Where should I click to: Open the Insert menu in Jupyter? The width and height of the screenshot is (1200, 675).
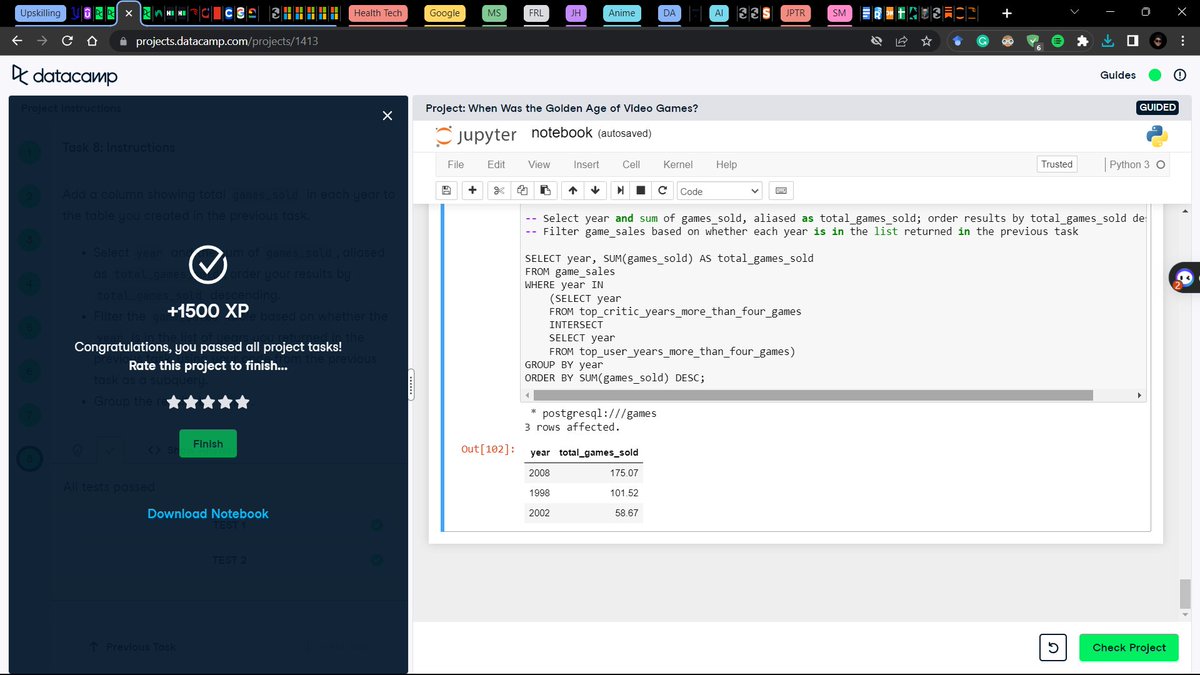click(586, 164)
